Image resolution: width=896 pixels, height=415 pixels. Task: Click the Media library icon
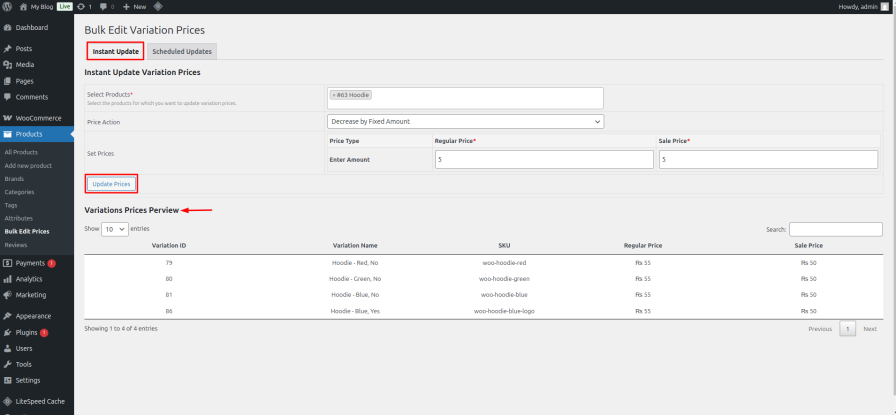click(x=8, y=64)
